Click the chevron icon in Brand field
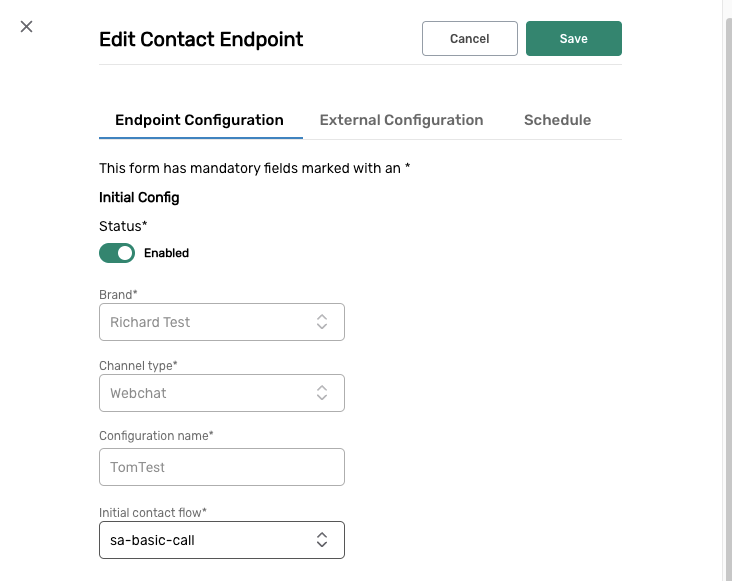Screen dimensions: 732x581 322,322
